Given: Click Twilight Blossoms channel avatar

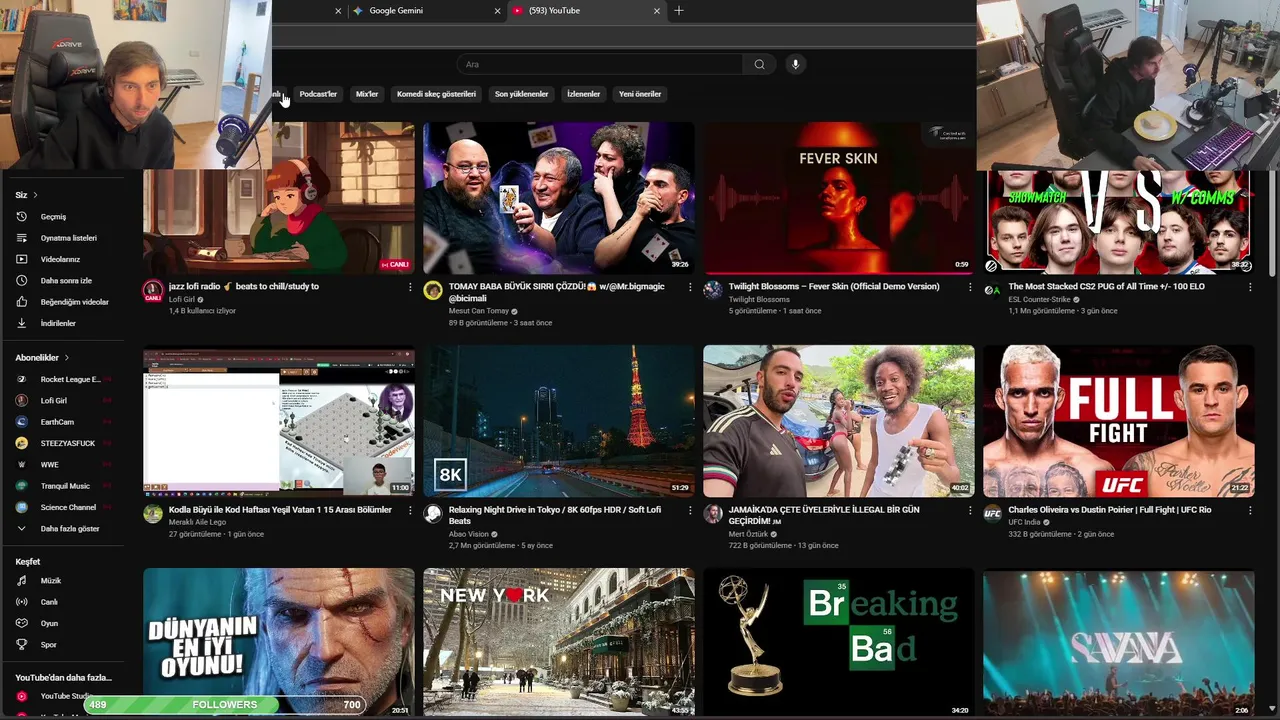Looking at the screenshot, I should click(x=713, y=291).
